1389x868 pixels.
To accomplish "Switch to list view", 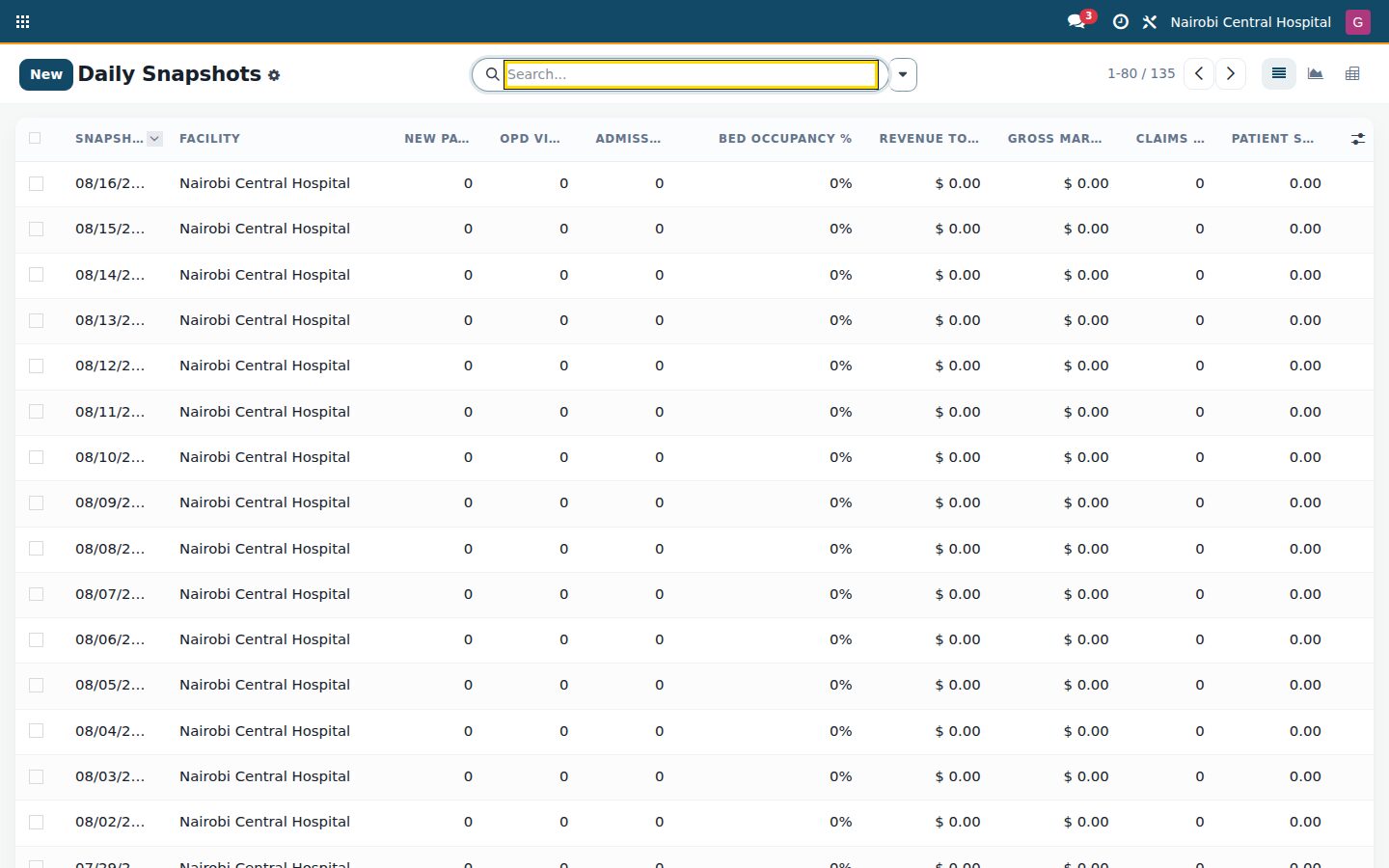I will [x=1279, y=73].
